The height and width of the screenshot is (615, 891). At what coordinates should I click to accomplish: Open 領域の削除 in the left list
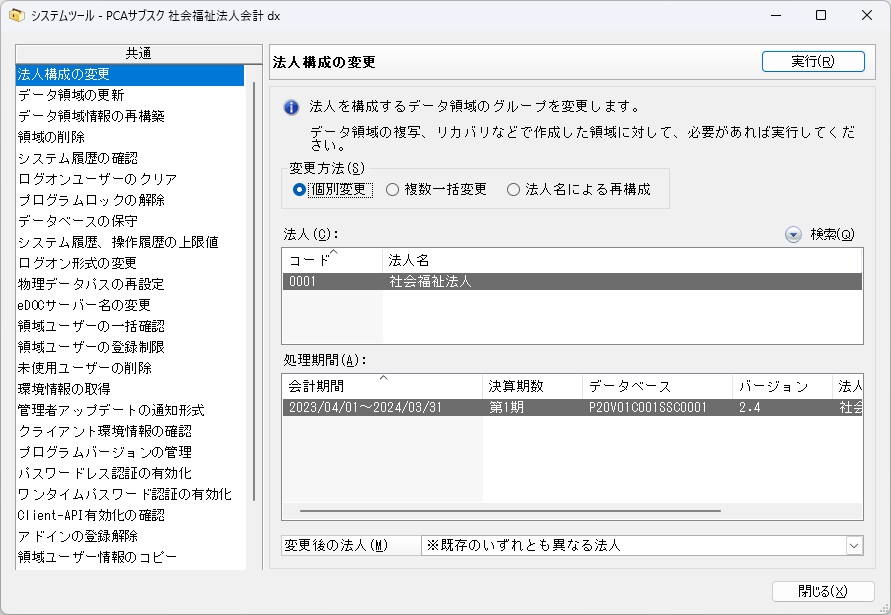[x=51, y=137]
